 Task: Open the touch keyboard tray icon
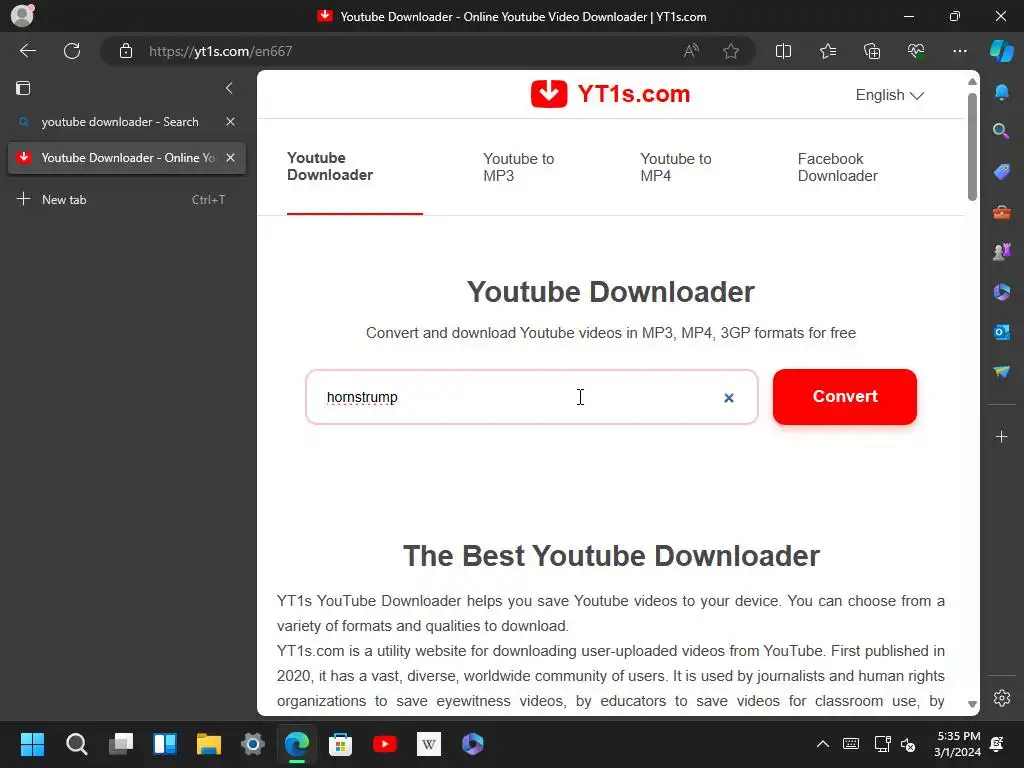[851, 744]
